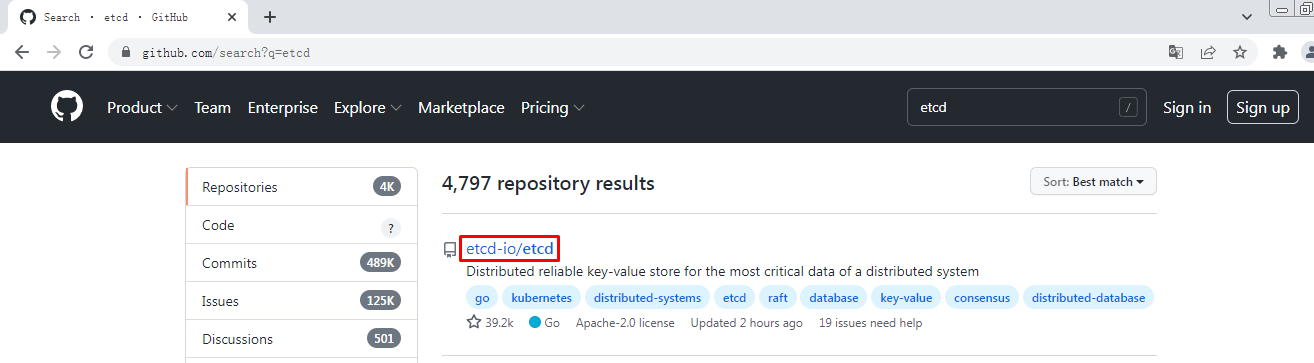Image resolution: width=1314 pixels, height=363 pixels.
Task: Expand the Explore dropdown menu
Action: pyautogui.click(x=368, y=108)
